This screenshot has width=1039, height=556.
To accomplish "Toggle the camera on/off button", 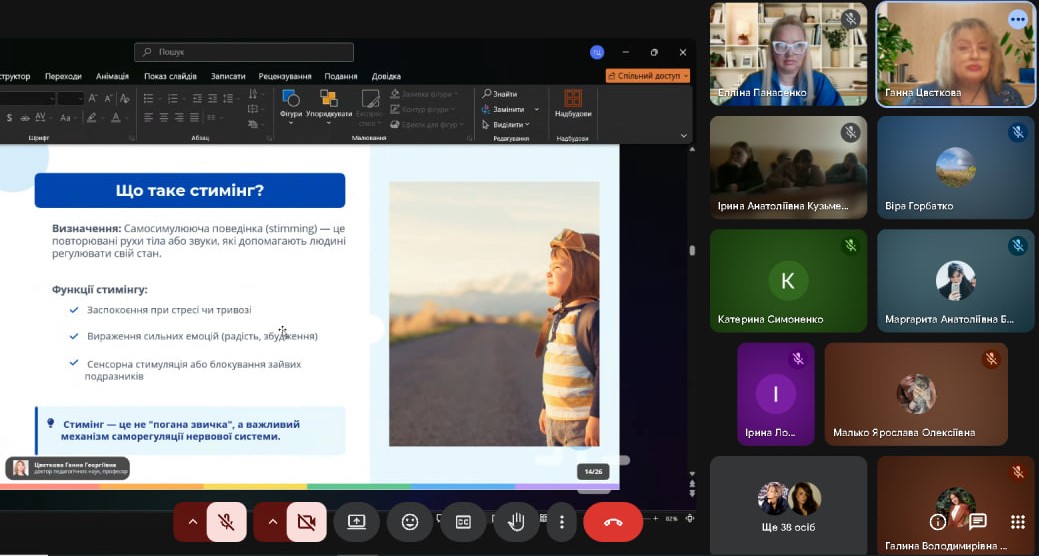I will [306, 522].
